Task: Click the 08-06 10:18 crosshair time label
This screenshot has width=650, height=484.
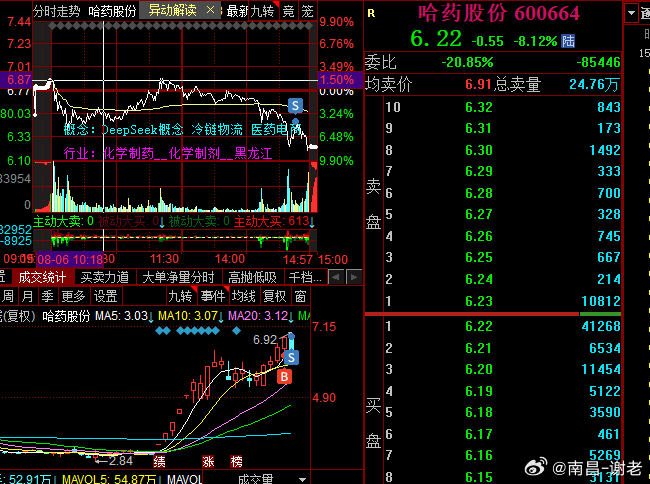Action: [x=70, y=260]
